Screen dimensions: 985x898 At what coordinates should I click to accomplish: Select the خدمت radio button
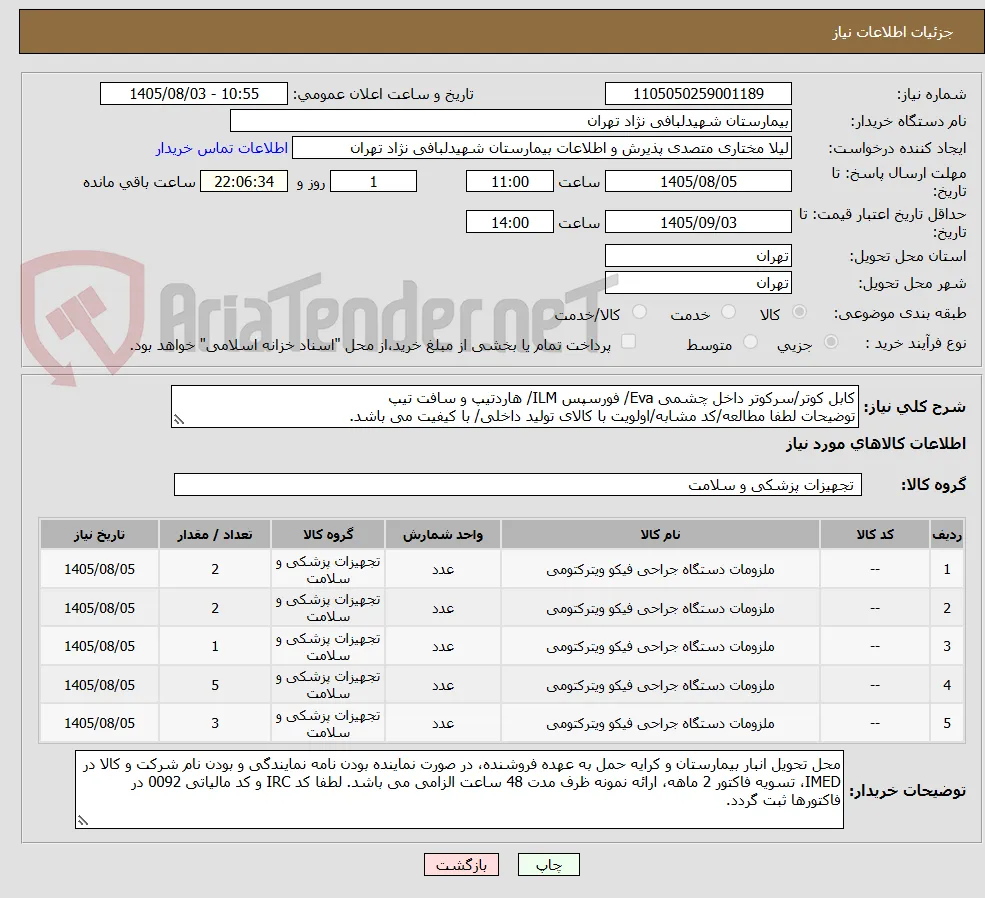tap(729, 312)
